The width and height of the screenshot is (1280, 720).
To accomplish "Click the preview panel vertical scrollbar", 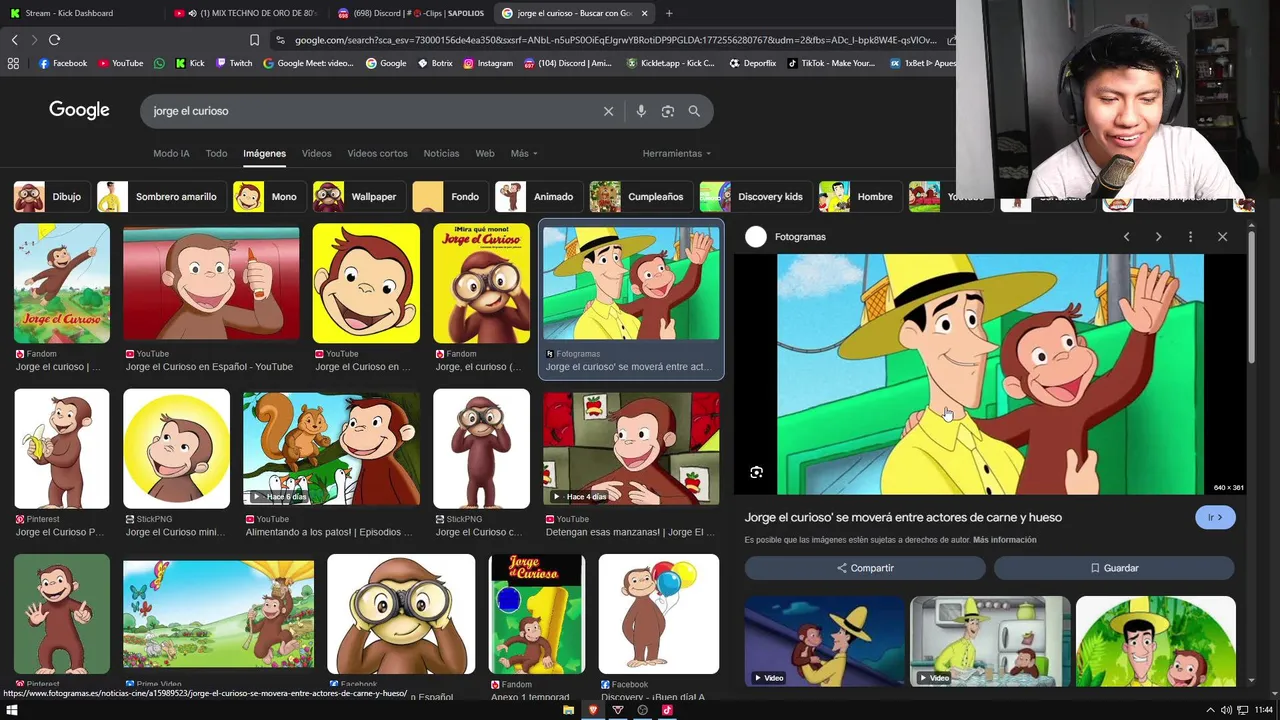I will click(1251, 298).
